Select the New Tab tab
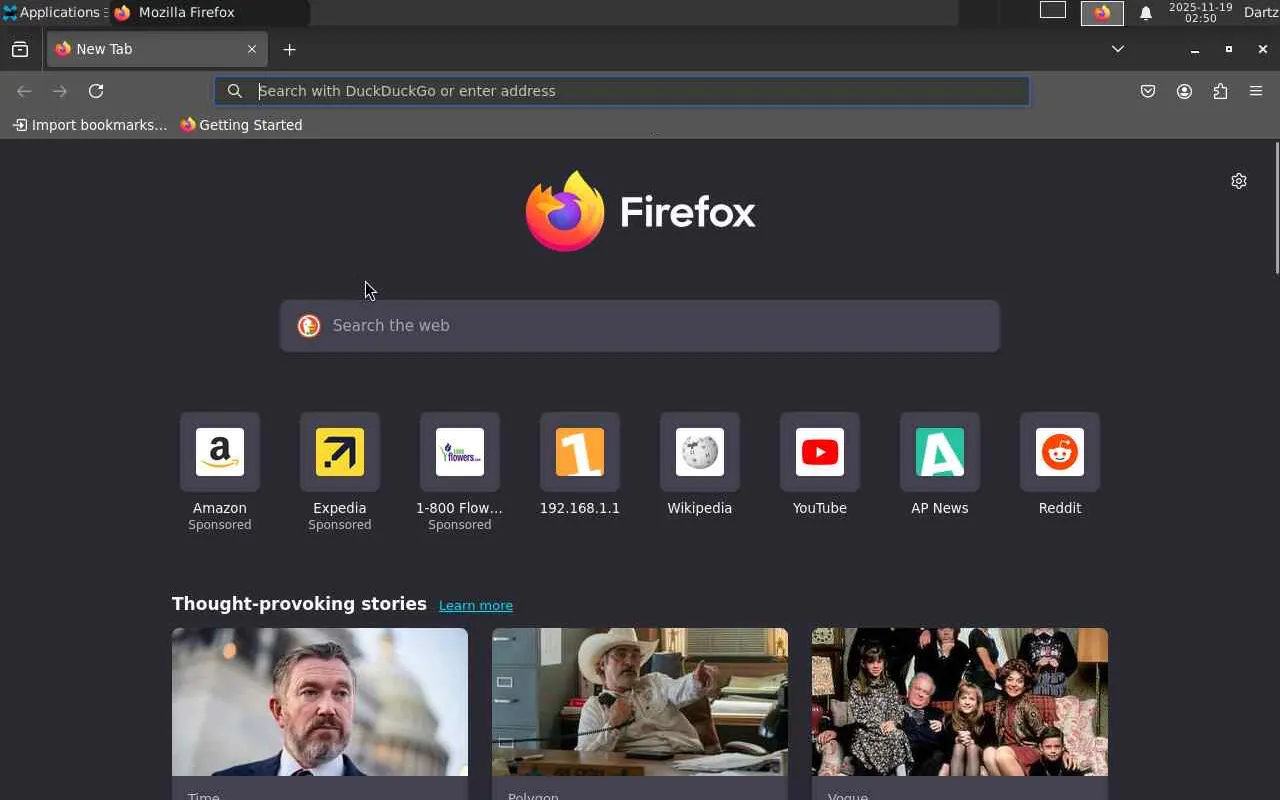The image size is (1280, 800). click(x=157, y=49)
